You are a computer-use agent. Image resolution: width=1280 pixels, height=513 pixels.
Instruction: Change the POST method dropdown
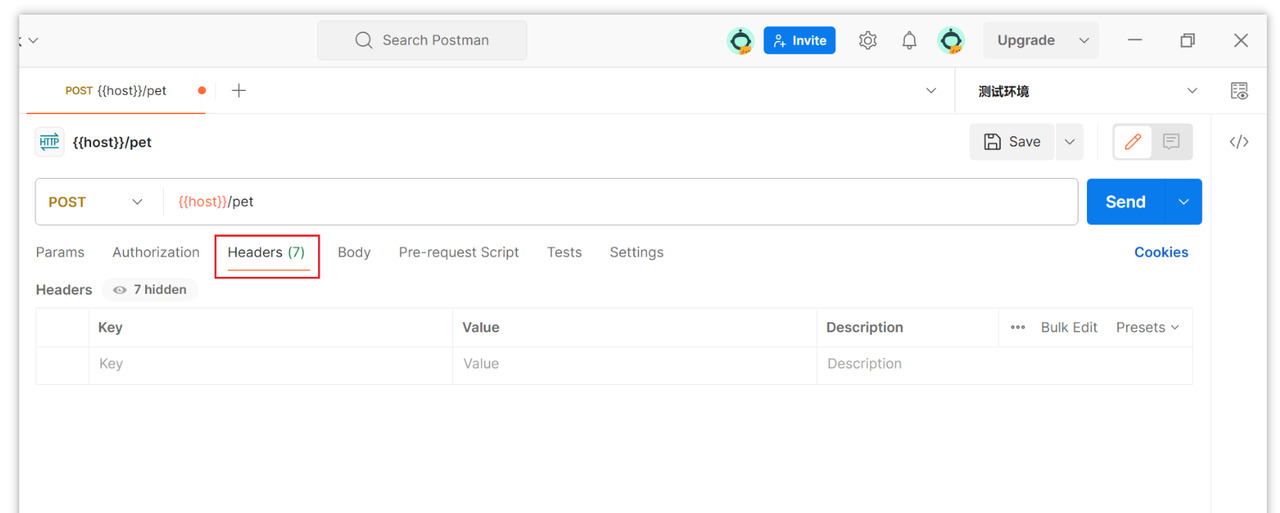[x=97, y=202]
